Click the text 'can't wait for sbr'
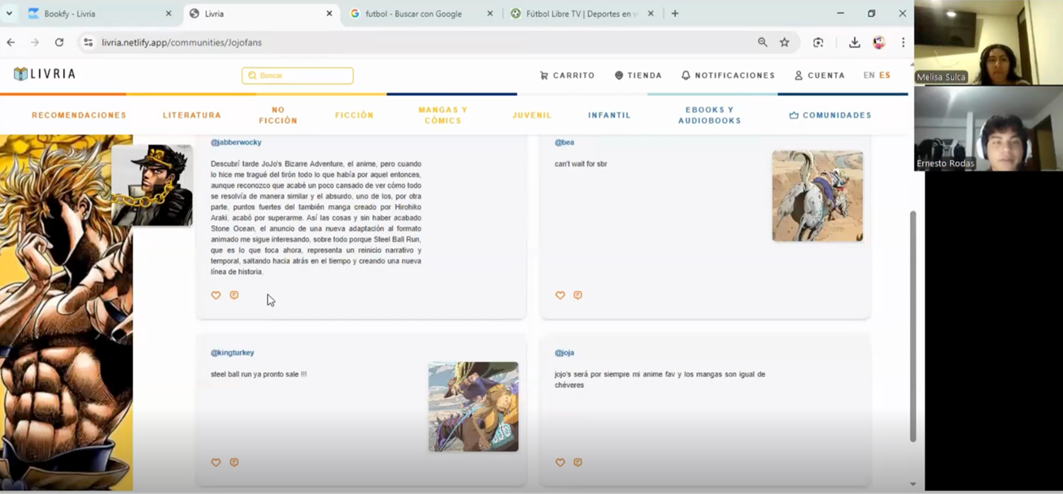 pos(581,164)
